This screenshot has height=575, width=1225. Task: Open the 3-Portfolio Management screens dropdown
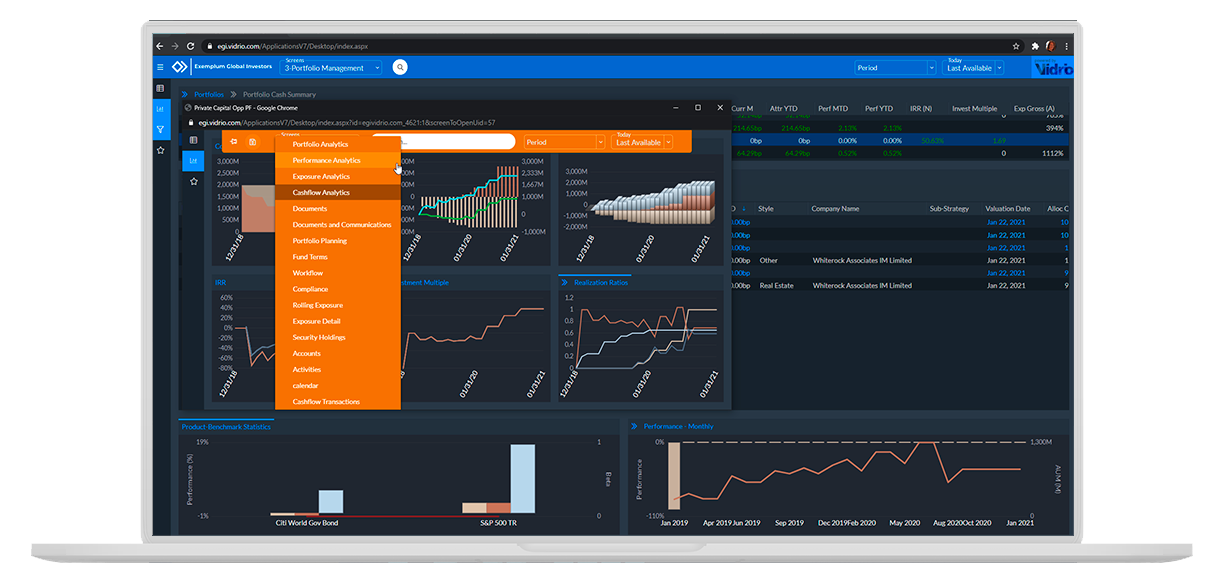tap(333, 67)
